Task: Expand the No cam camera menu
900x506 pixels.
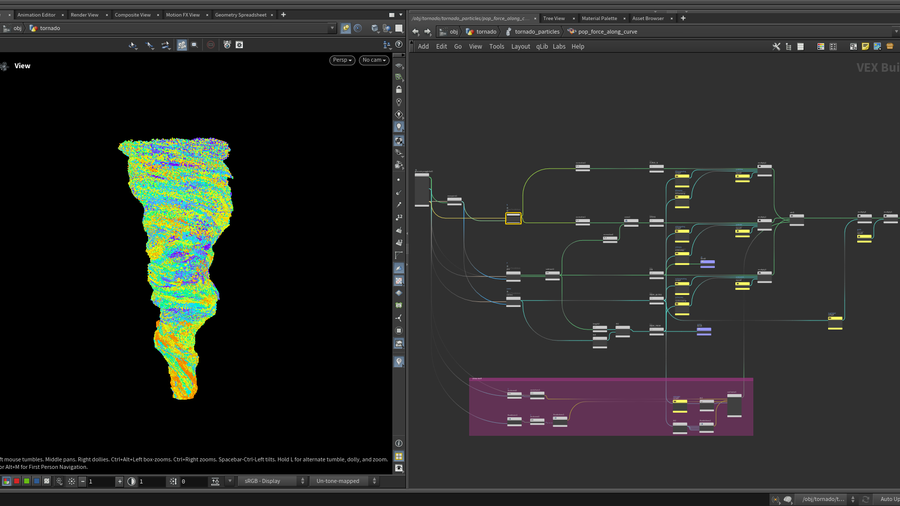Action: tap(375, 60)
